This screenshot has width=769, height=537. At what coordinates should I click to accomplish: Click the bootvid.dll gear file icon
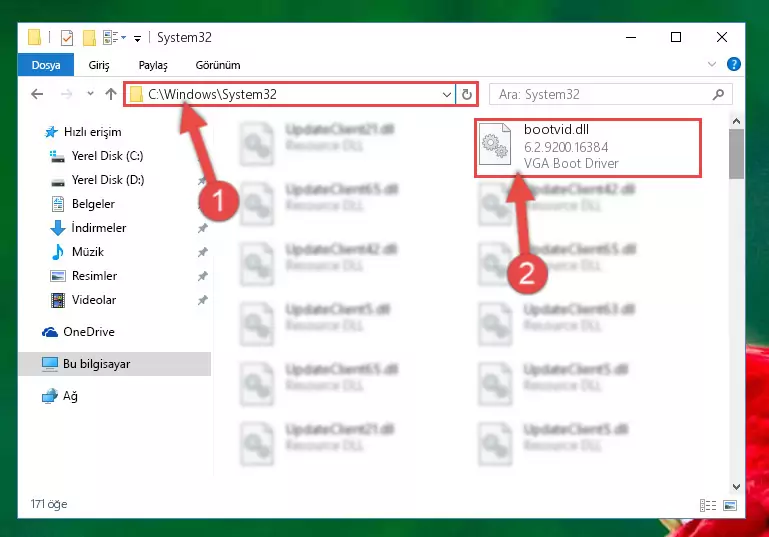coord(495,144)
